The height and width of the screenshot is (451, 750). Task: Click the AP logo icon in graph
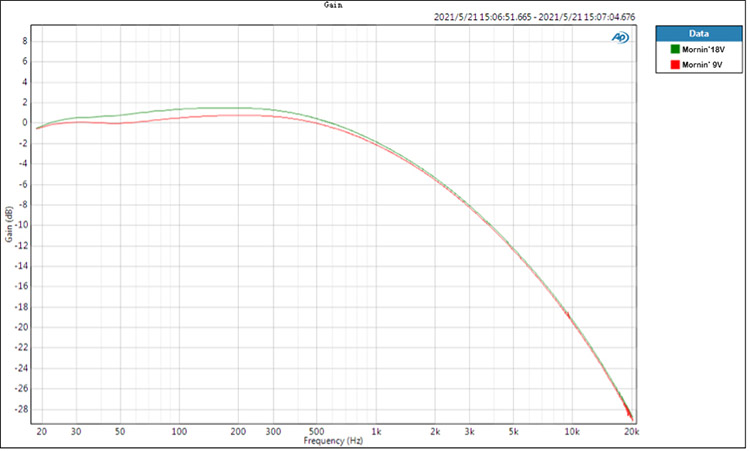pos(620,37)
